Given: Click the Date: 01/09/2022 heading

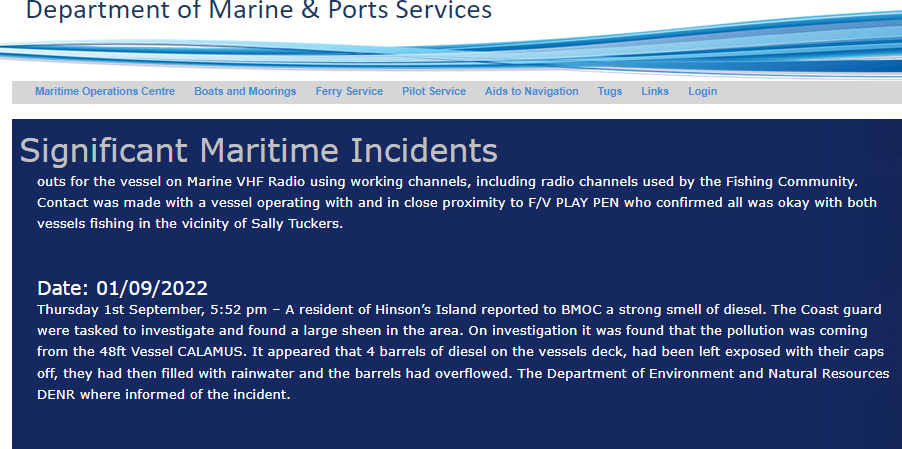Looking at the screenshot, I should (122, 288).
